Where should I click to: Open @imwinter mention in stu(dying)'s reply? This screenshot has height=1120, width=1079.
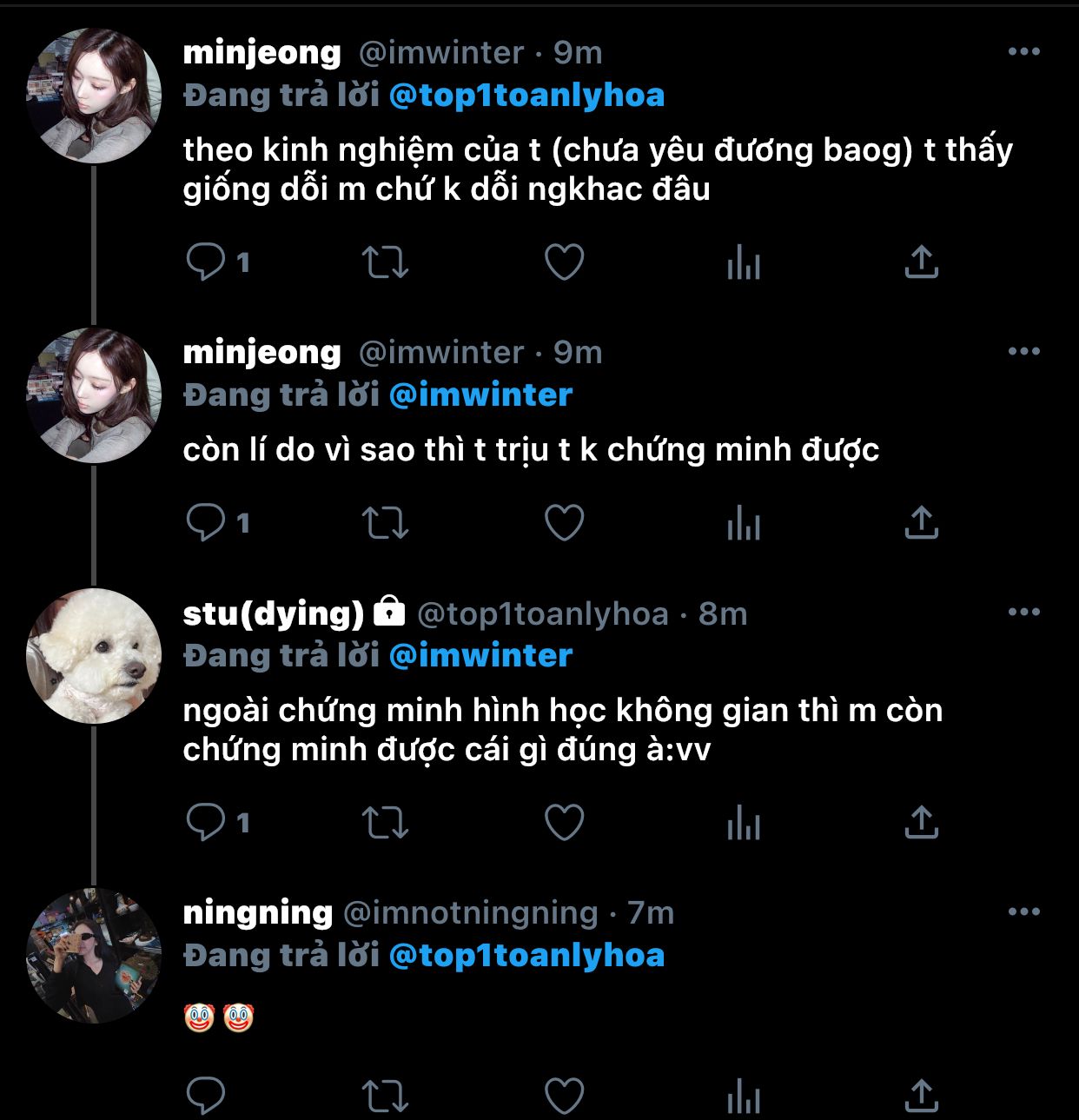[x=480, y=656]
